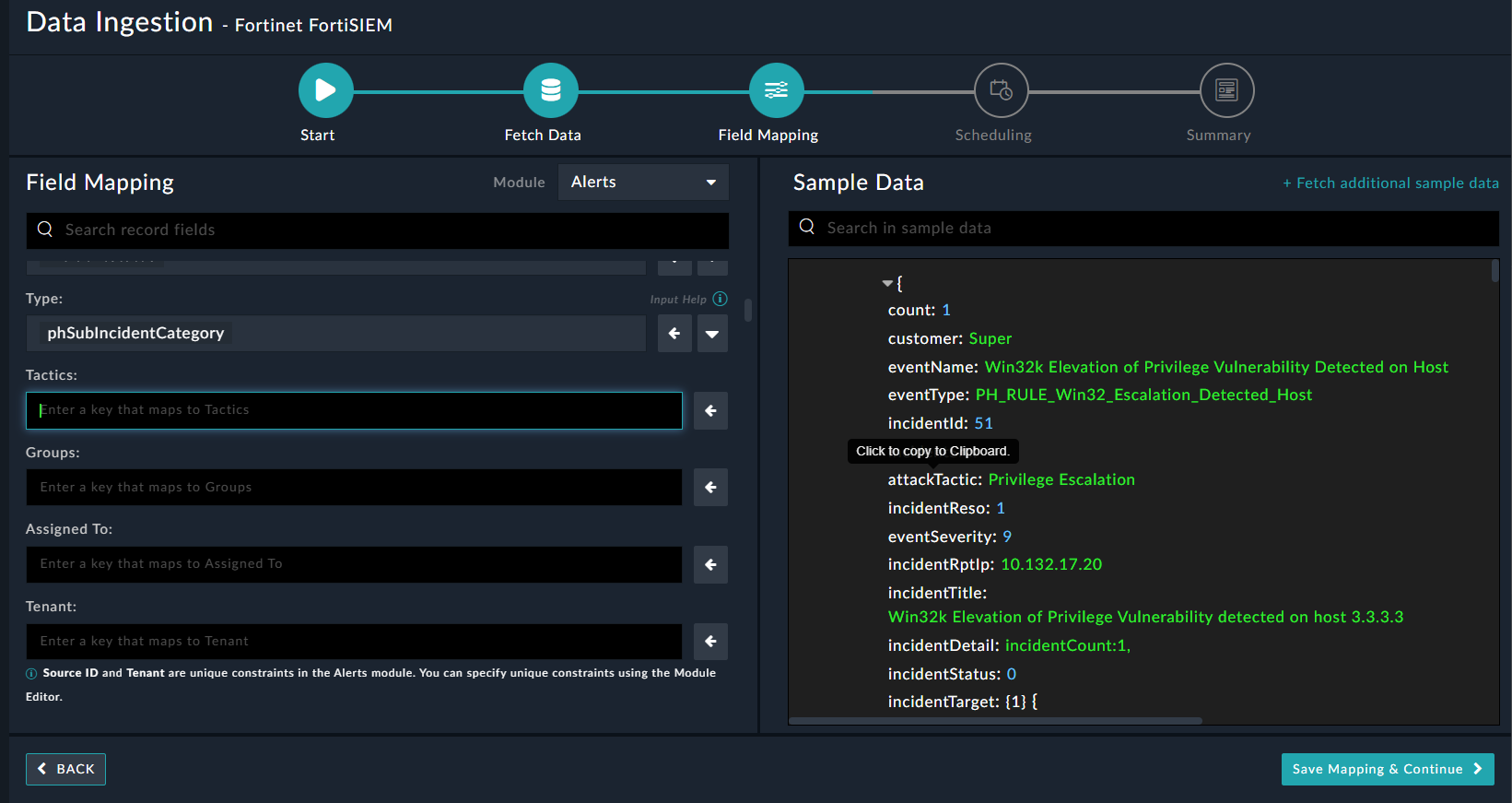
Task: Click left arrow button beside Type field
Action: pyautogui.click(x=674, y=334)
